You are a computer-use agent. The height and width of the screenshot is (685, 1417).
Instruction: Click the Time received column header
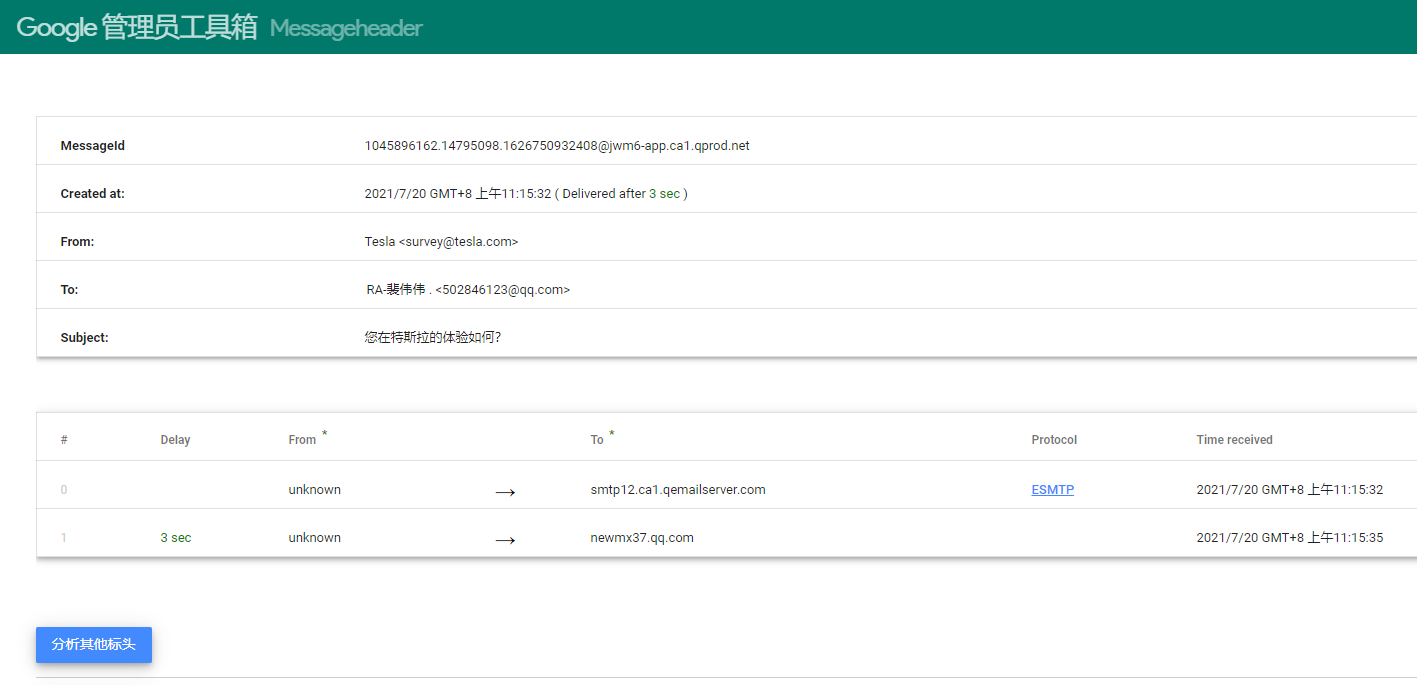pos(1236,439)
